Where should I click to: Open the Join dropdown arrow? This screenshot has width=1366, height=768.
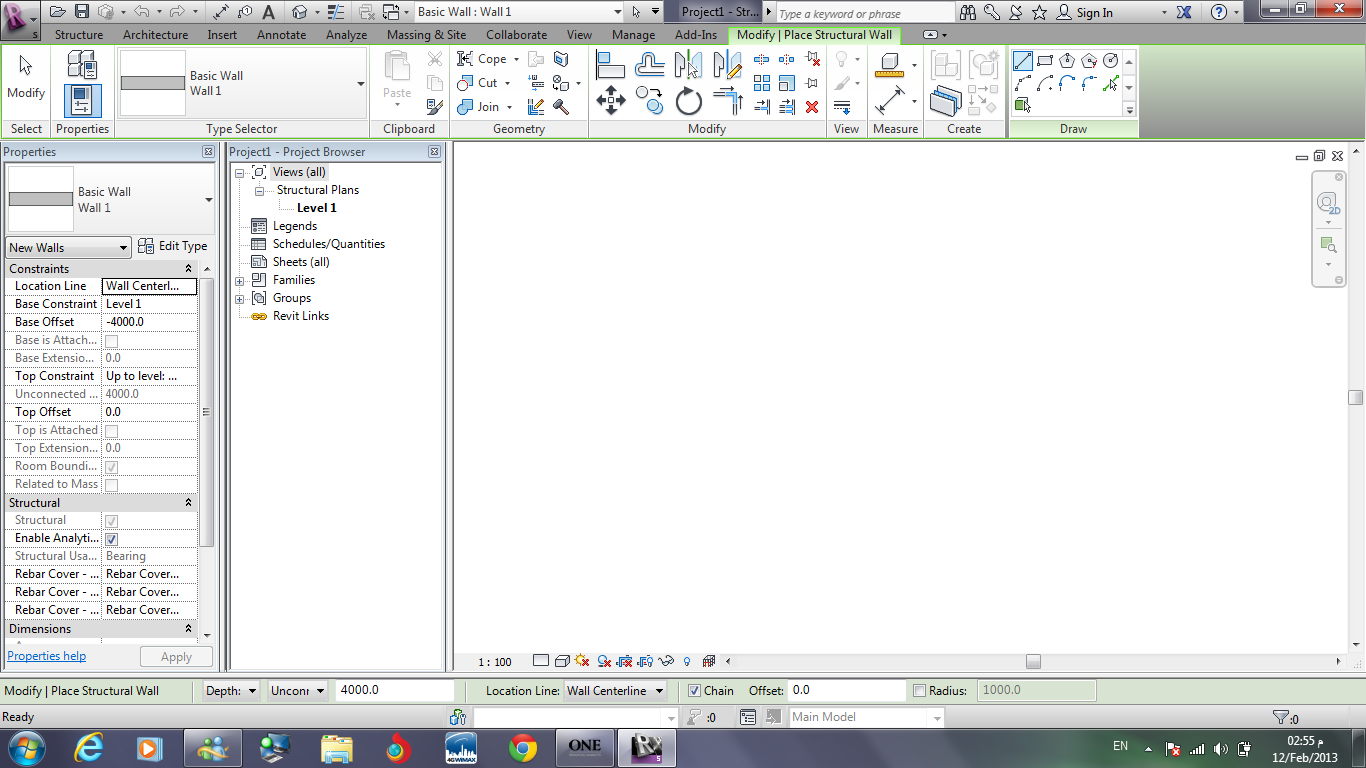509,107
